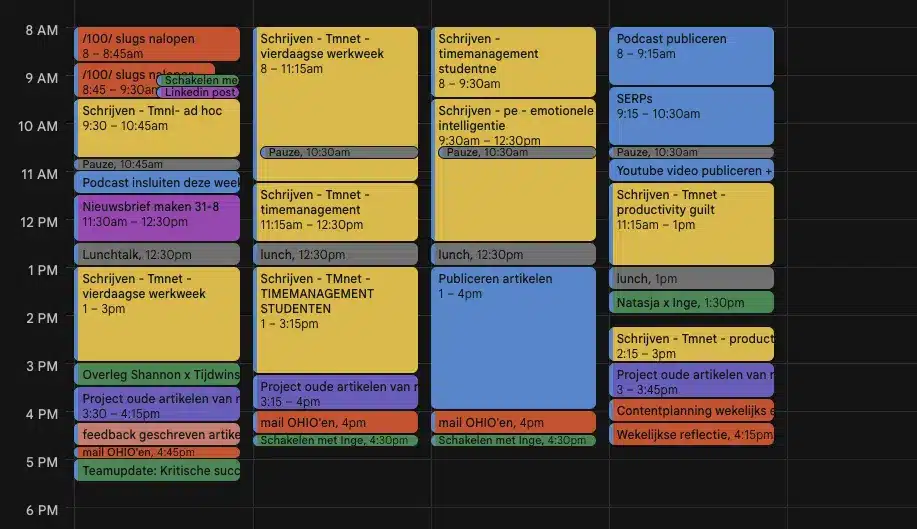Open 'Schrijven - pe - emotionele intelligentie' event
Screen dimensions: 917x529
coord(514,120)
